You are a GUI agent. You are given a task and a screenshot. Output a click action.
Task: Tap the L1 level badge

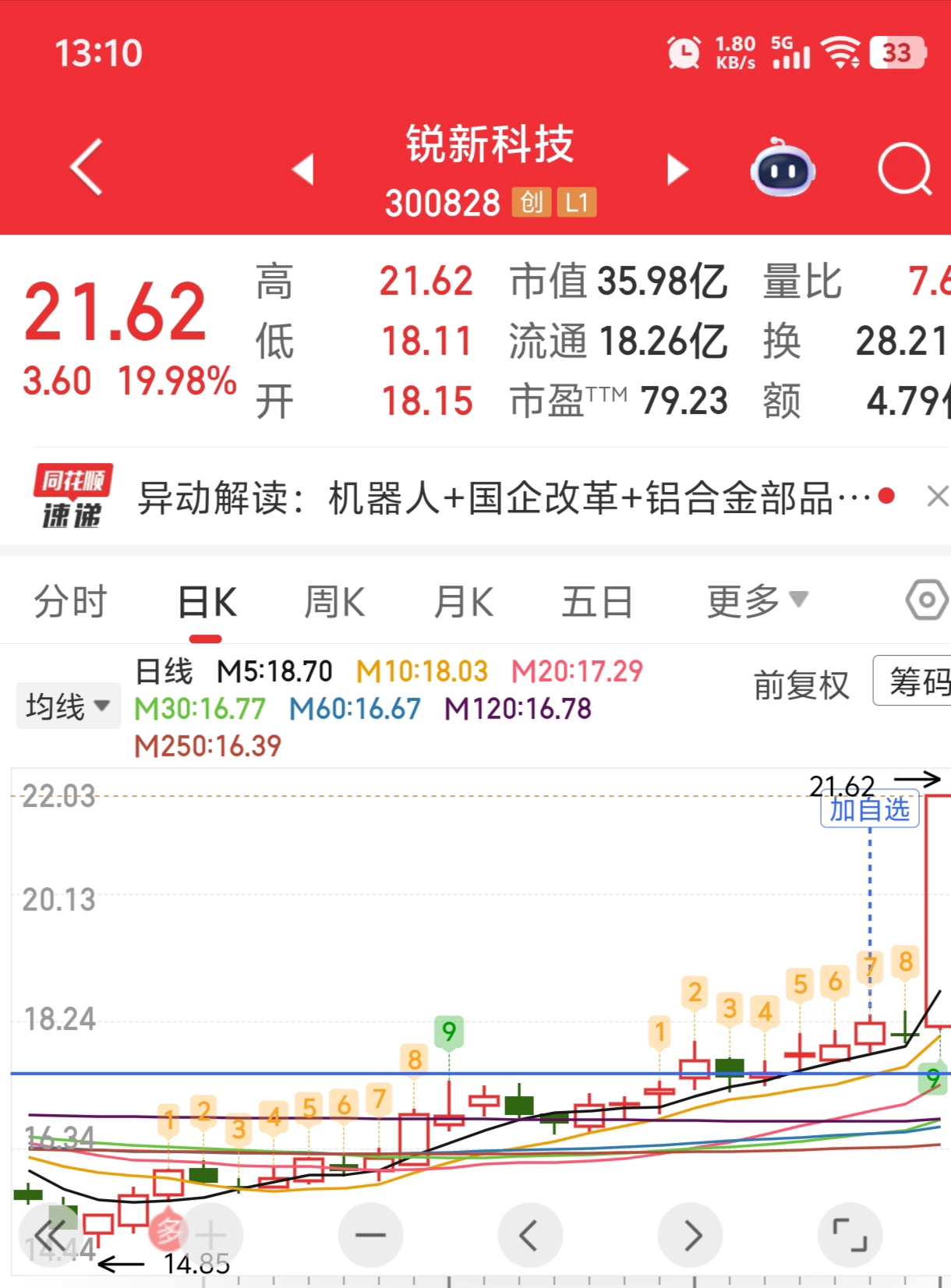pyautogui.click(x=576, y=203)
